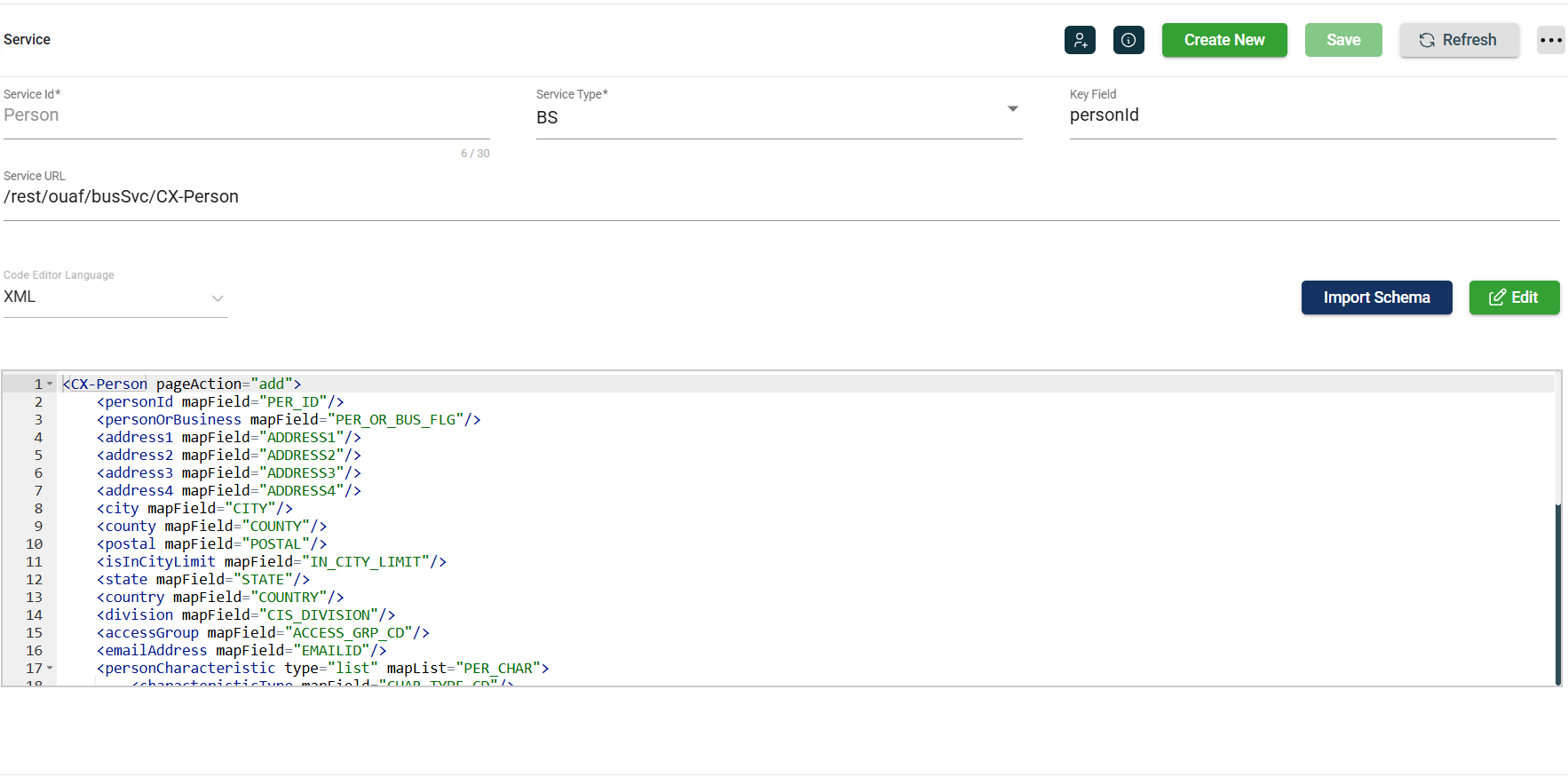Expand the Service Type dropdown
The width and height of the screenshot is (1568, 777).
click(x=1012, y=109)
